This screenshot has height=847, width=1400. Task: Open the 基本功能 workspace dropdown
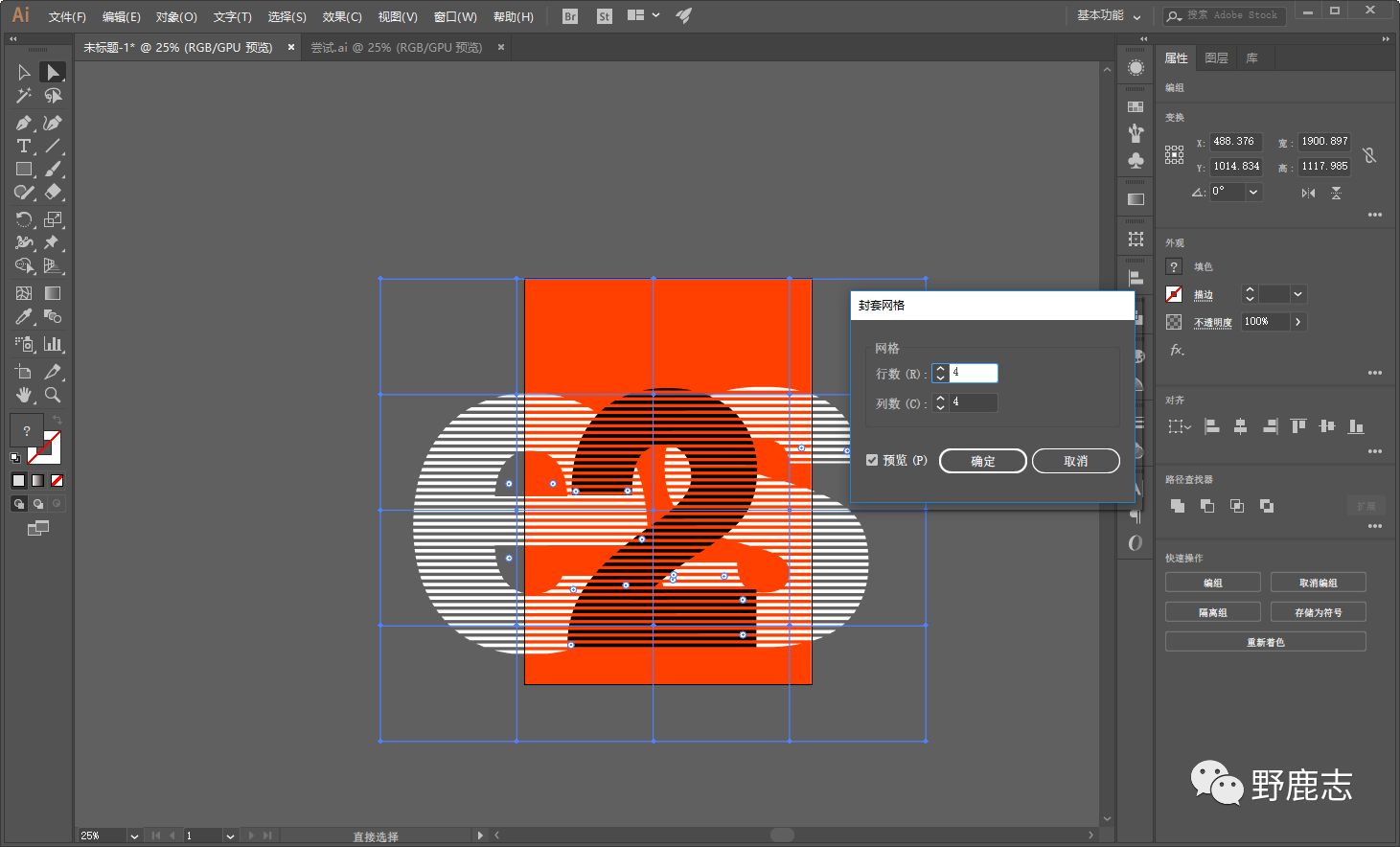point(1109,16)
